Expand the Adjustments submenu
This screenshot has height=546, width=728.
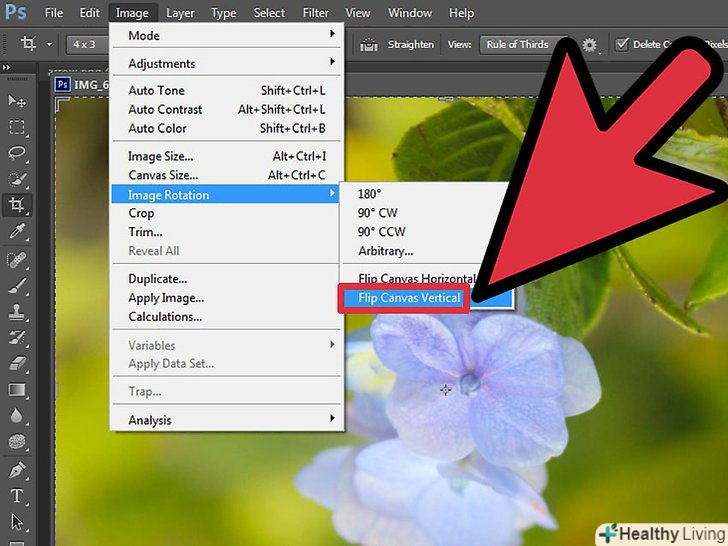[228, 63]
